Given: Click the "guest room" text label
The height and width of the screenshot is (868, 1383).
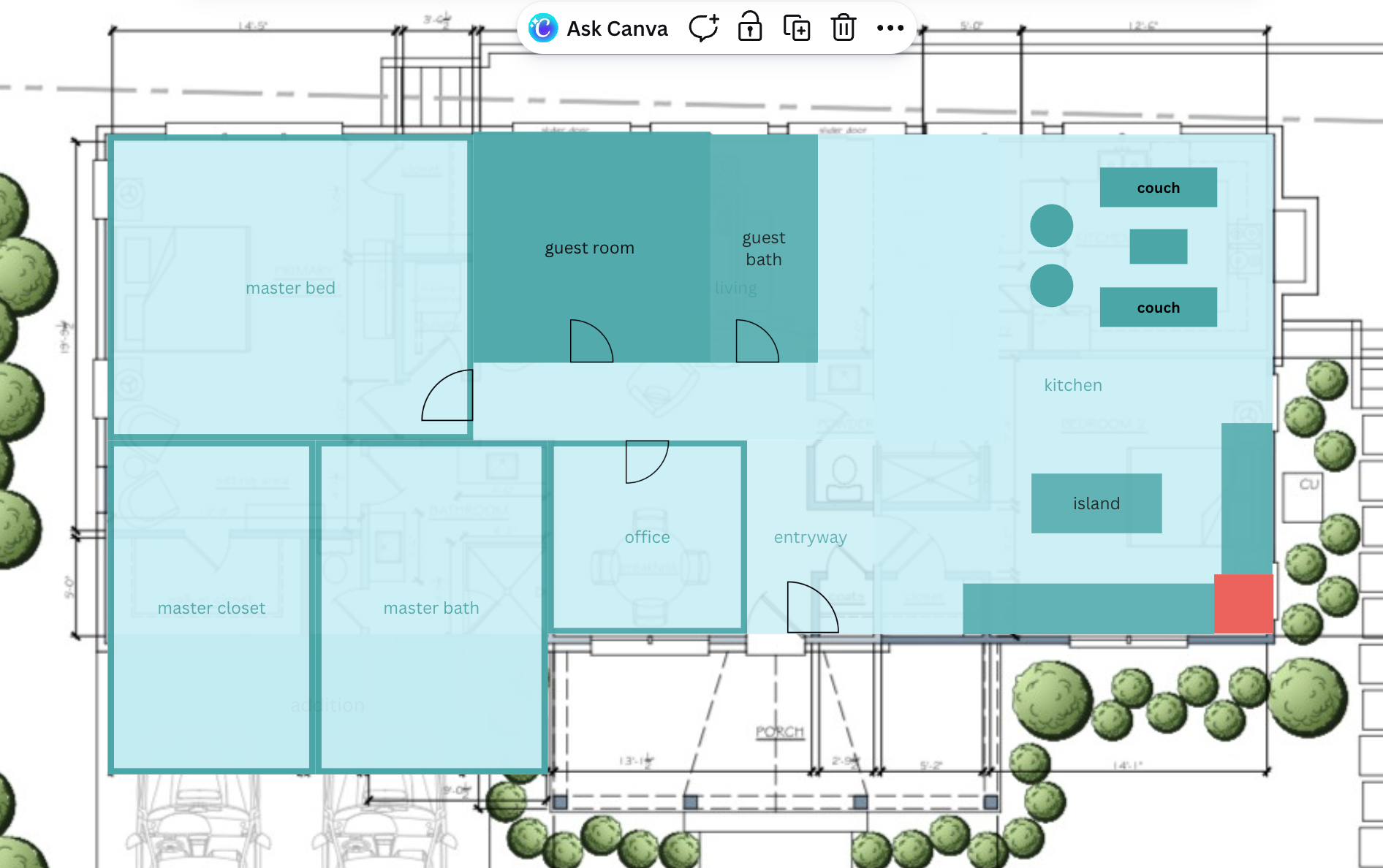Looking at the screenshot, I should point(589,248).
